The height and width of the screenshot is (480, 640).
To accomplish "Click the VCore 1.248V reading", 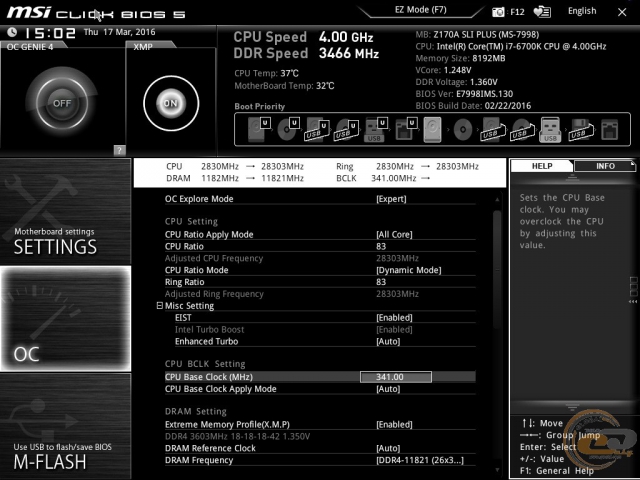I will coord(443,70).
